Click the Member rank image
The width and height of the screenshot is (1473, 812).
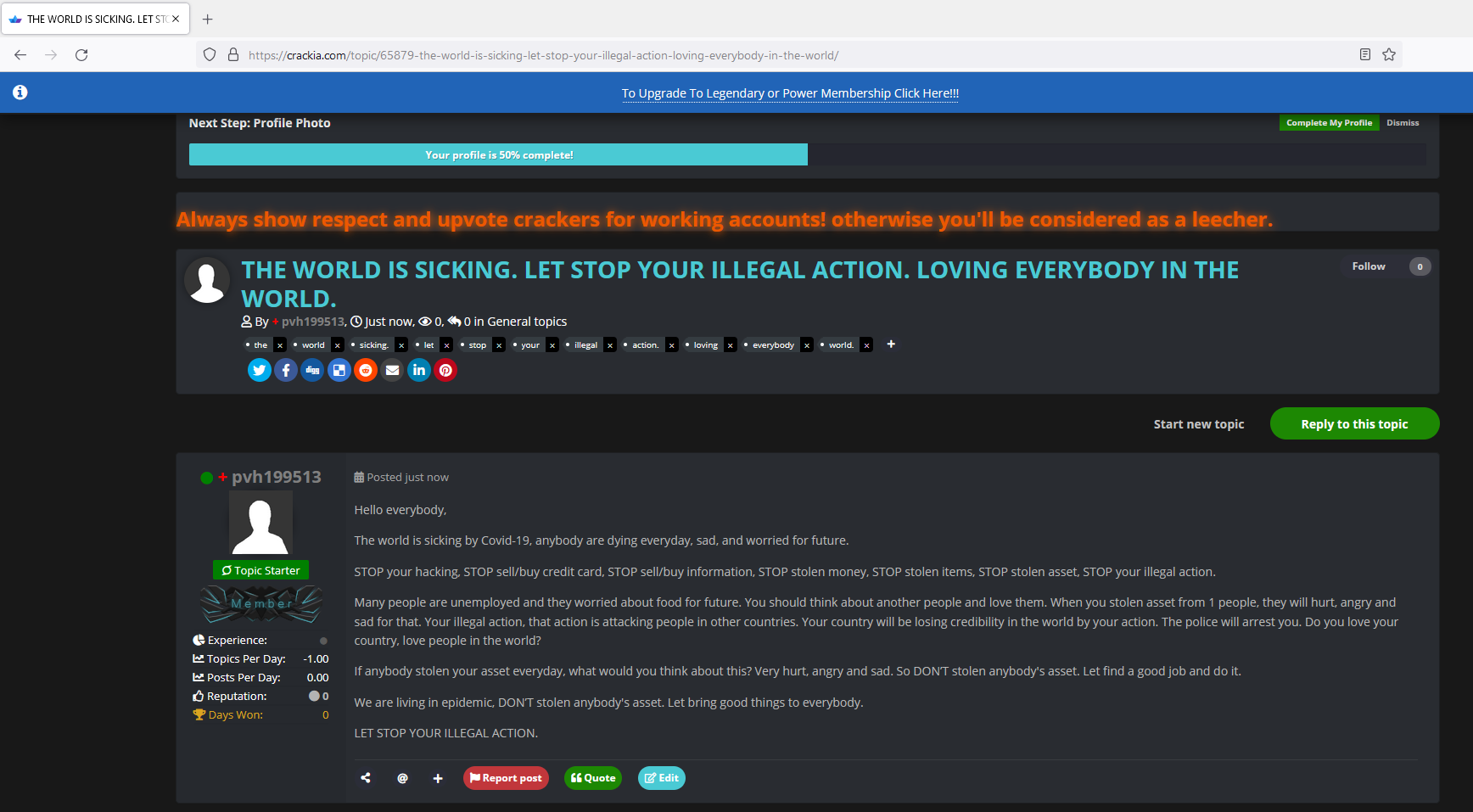261,604
